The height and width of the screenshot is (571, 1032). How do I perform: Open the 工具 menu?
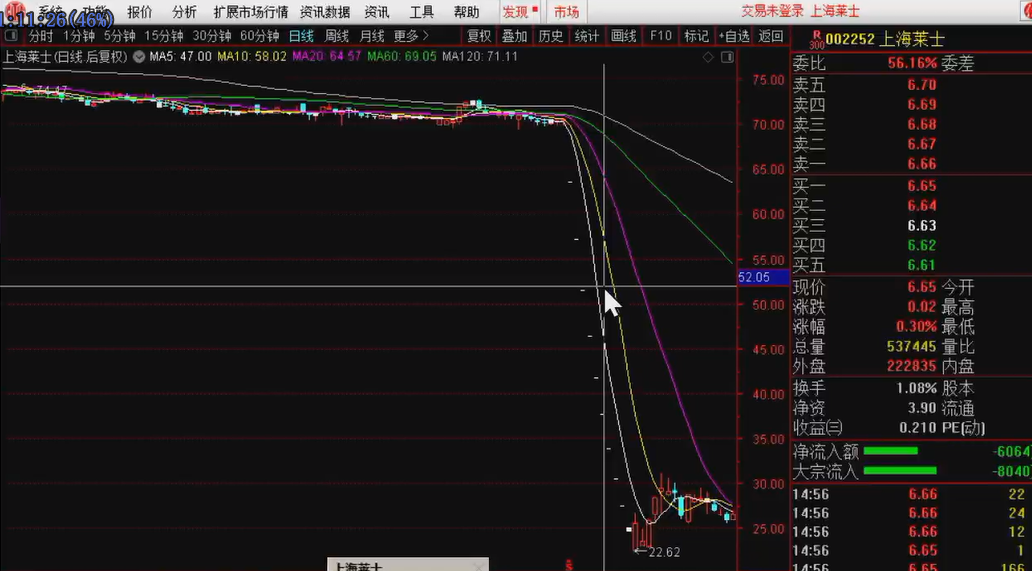pyautogui.click(x=422, y=12)
